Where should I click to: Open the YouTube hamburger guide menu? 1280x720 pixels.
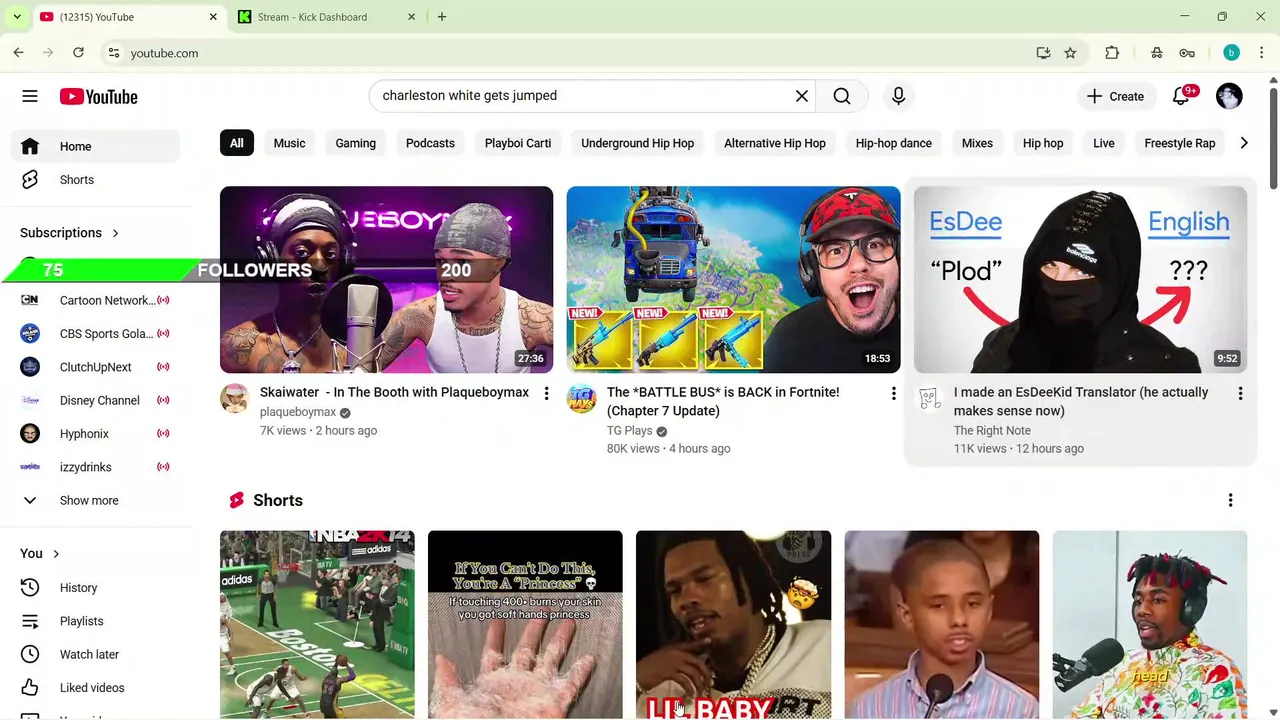pos(30,96)
